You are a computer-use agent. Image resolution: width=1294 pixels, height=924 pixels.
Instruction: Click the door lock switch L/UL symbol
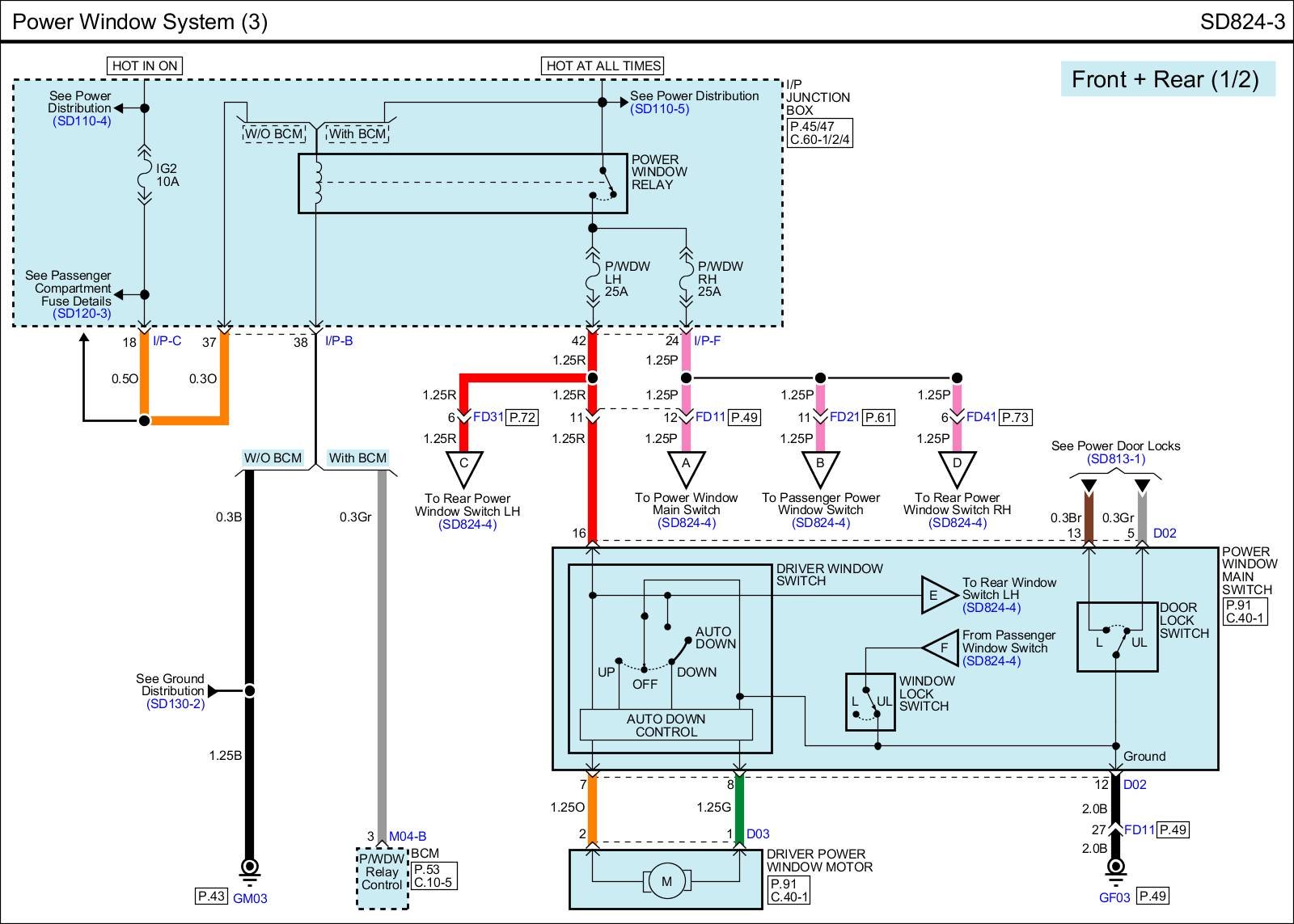[1117, 637]
